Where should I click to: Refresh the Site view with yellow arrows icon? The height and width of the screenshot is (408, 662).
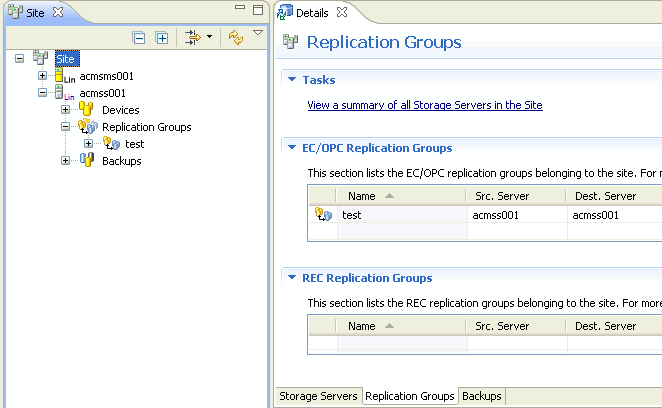click(236, 37)
